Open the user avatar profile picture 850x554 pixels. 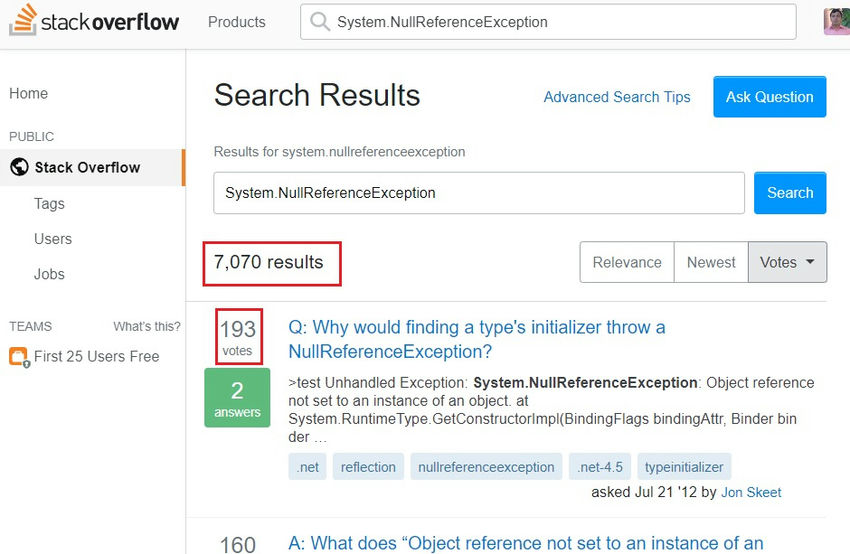click(x=836, y=22)
